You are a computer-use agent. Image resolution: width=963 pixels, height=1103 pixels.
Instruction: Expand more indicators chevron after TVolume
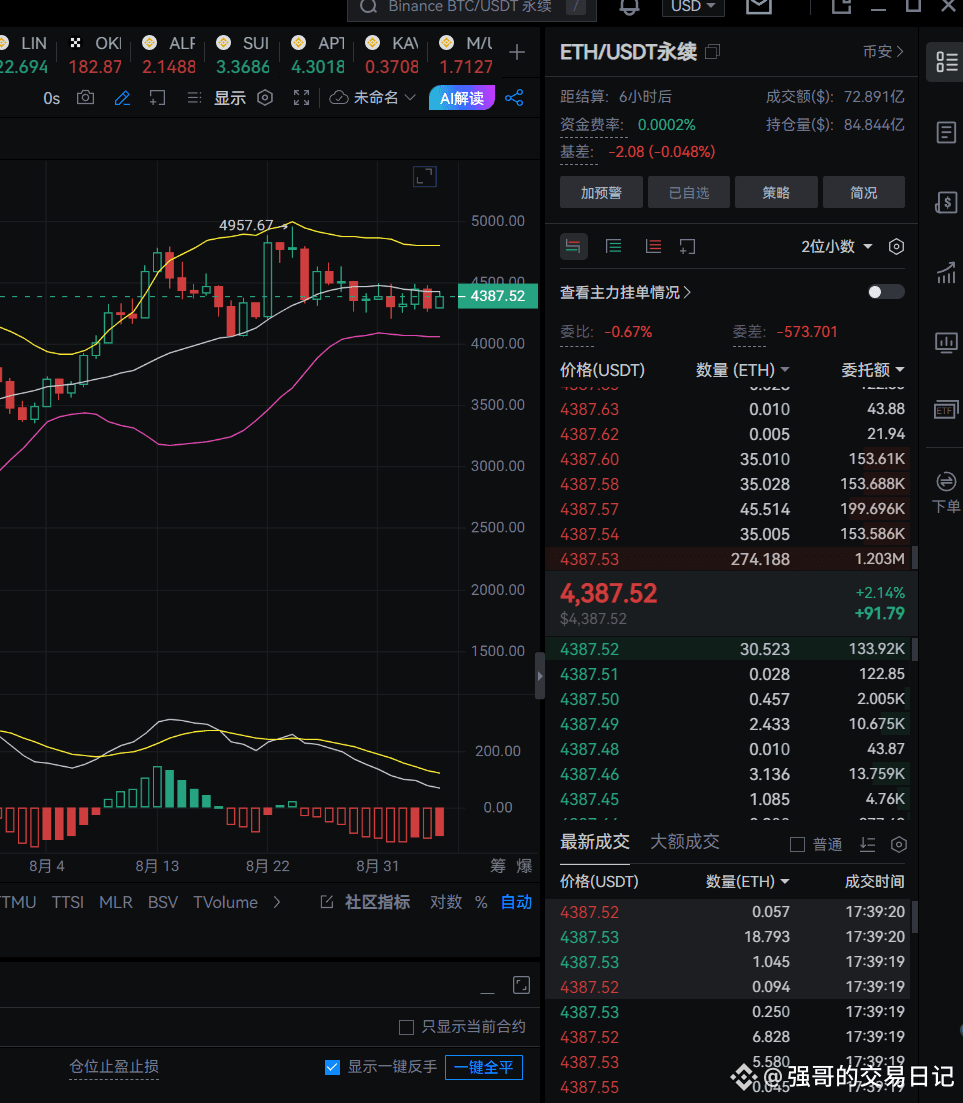[277, 902]
